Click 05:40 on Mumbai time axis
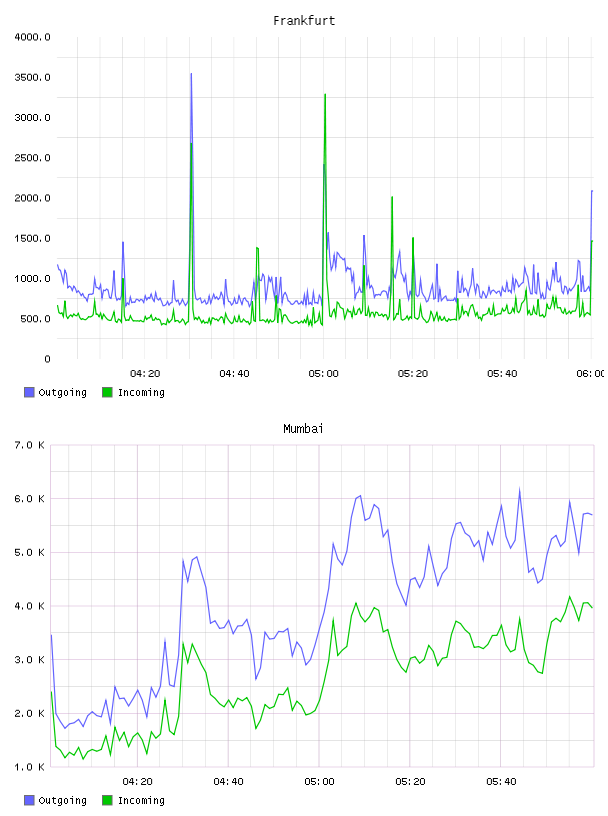The width and height of the screenshot is (608, 816). point(501,782)
